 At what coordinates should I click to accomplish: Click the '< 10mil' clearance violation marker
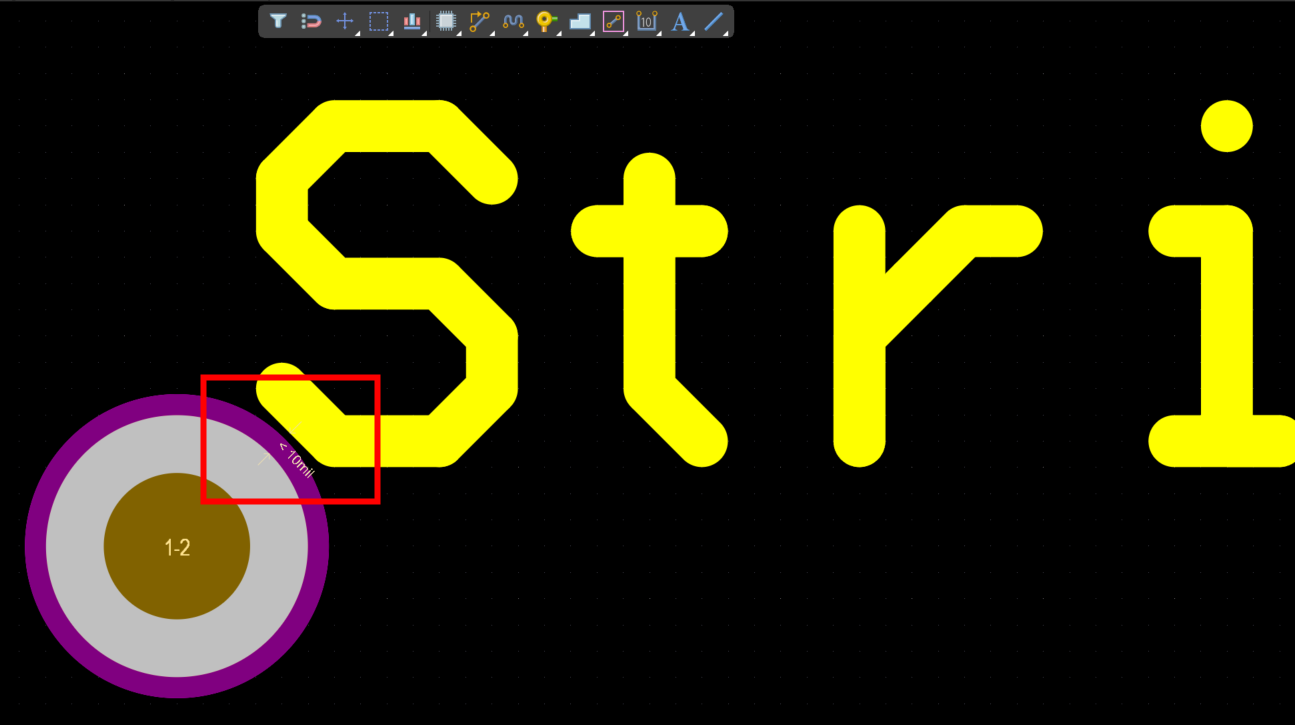tap(296, 458)
